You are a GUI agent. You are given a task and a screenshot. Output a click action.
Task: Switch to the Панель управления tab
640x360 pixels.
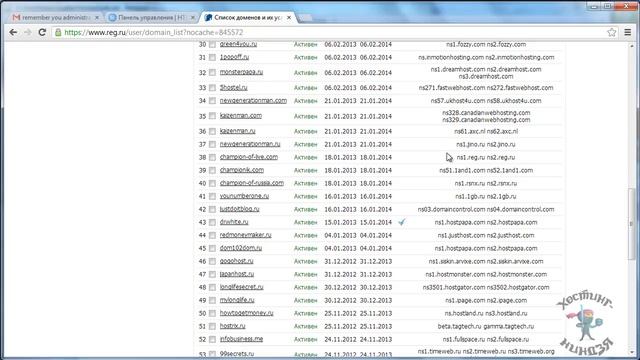152,18
